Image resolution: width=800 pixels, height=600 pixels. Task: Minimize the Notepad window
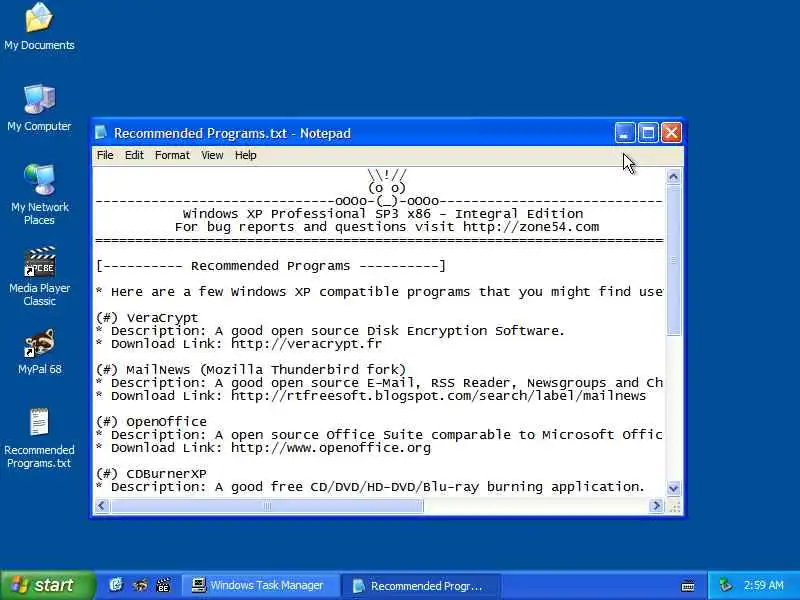(625, 133)
